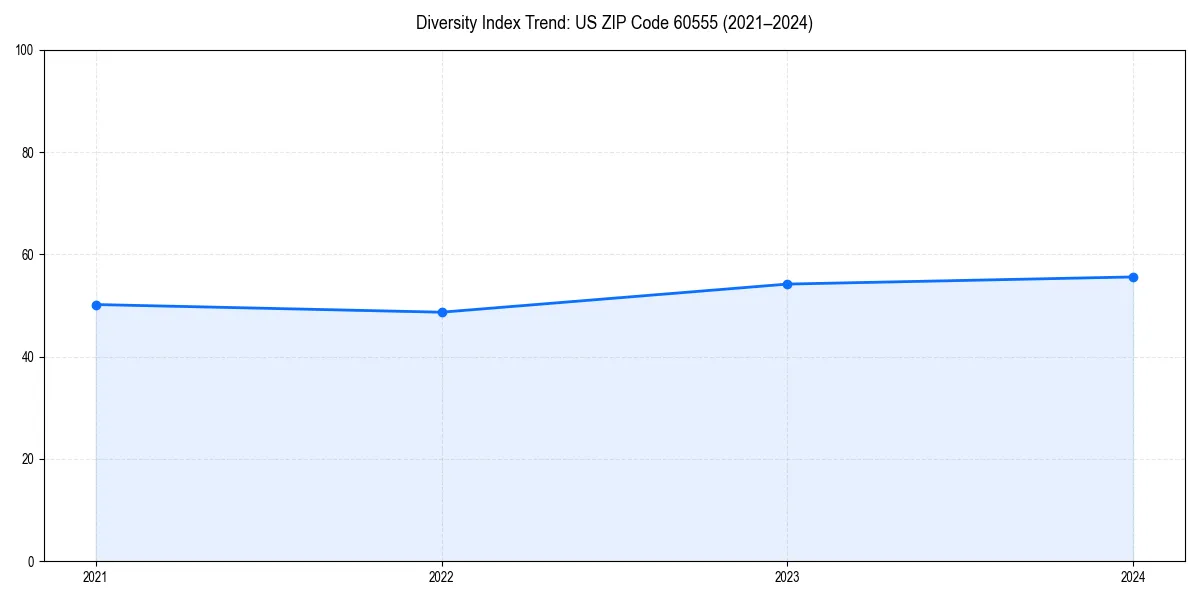1200x600 pixels.
Task: Click the 0 y-axis tick label
Action: coord(30,560)
